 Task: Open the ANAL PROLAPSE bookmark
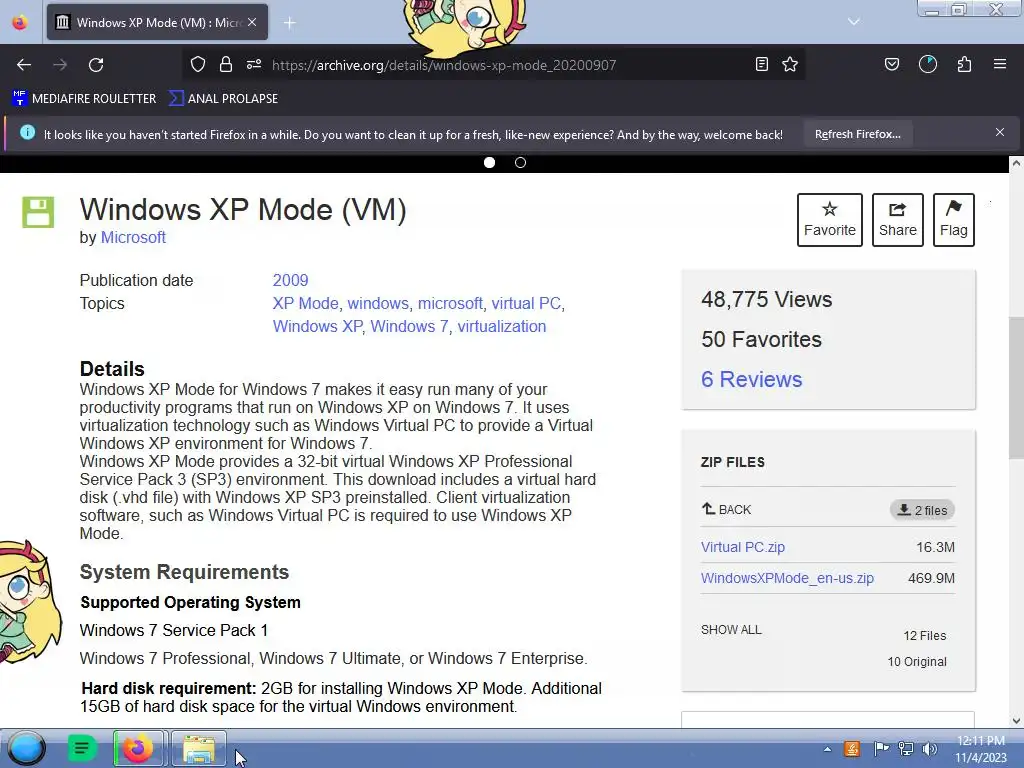pyautogui.click(x=223, y=99)
